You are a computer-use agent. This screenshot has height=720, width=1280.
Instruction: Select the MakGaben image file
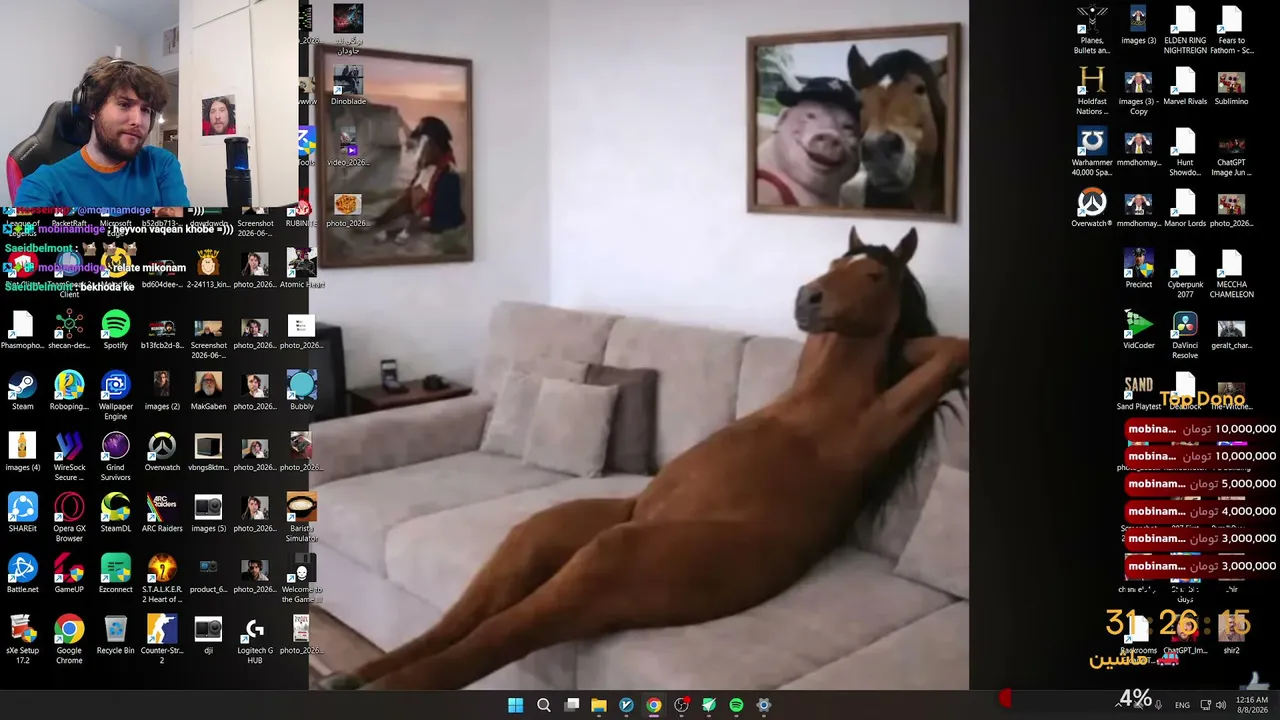pos(208,392)
